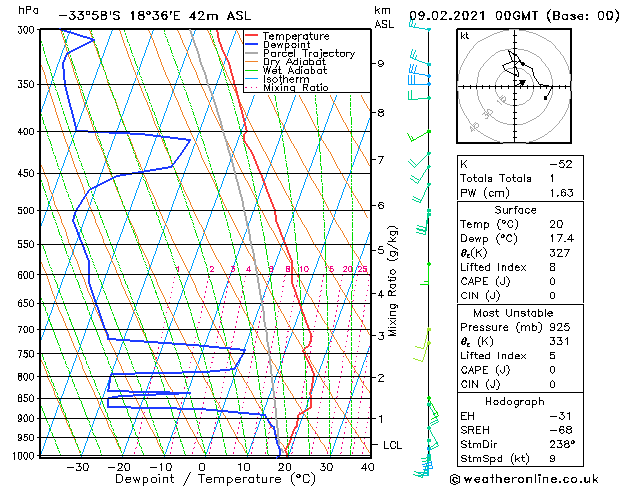Click the weatheronline.co.uk copyright text
629x486 pixels.
(524, 479)
